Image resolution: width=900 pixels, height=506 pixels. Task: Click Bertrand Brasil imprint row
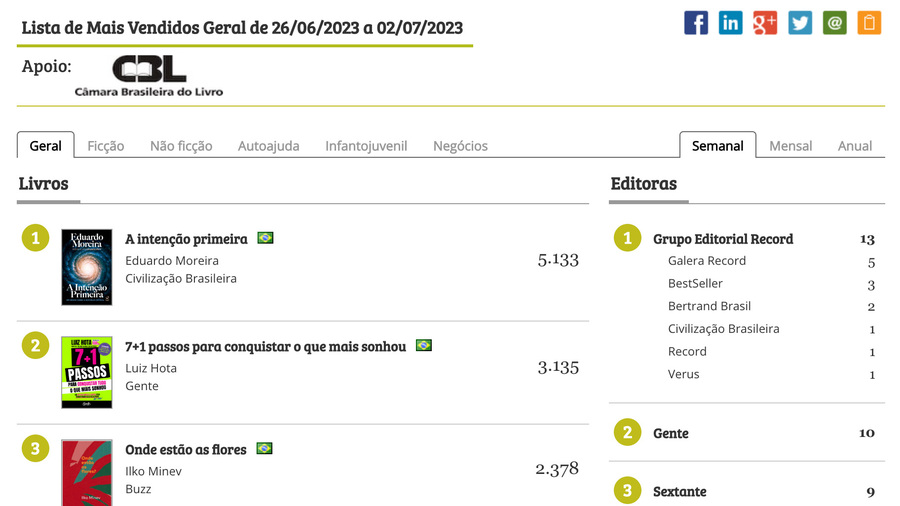[x=771, y=306]
